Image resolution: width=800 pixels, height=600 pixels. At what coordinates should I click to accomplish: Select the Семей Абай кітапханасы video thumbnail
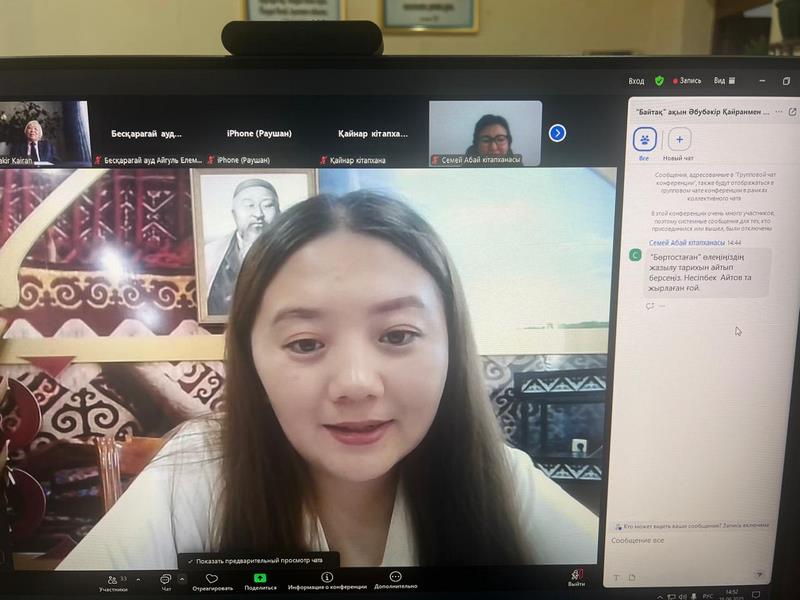486,132
